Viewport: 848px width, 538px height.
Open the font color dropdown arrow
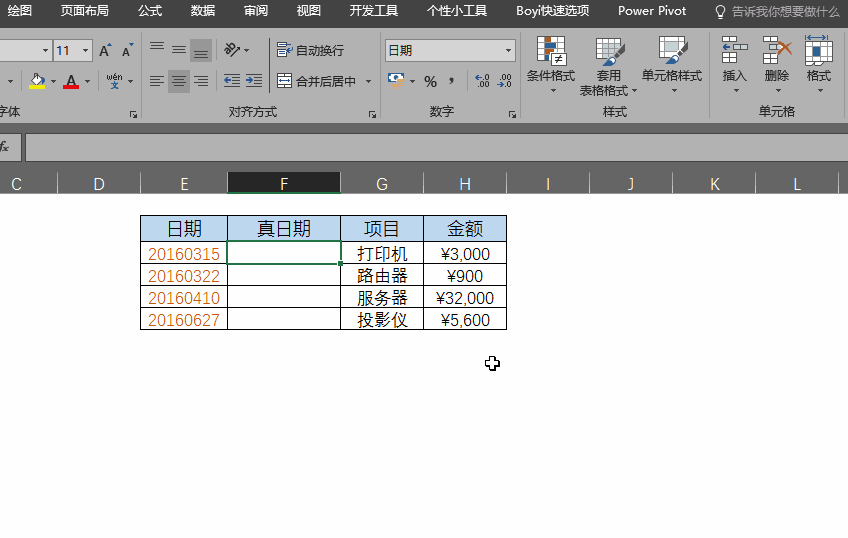88,82
